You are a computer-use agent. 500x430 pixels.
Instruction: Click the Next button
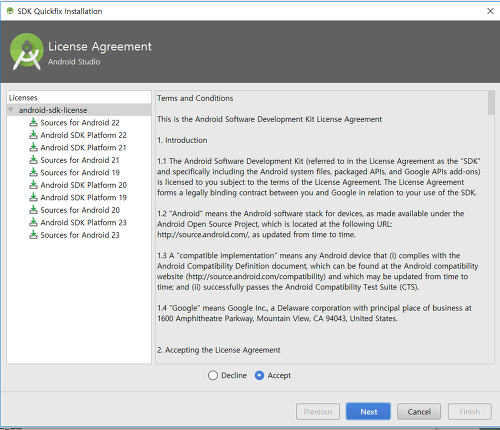368,412
